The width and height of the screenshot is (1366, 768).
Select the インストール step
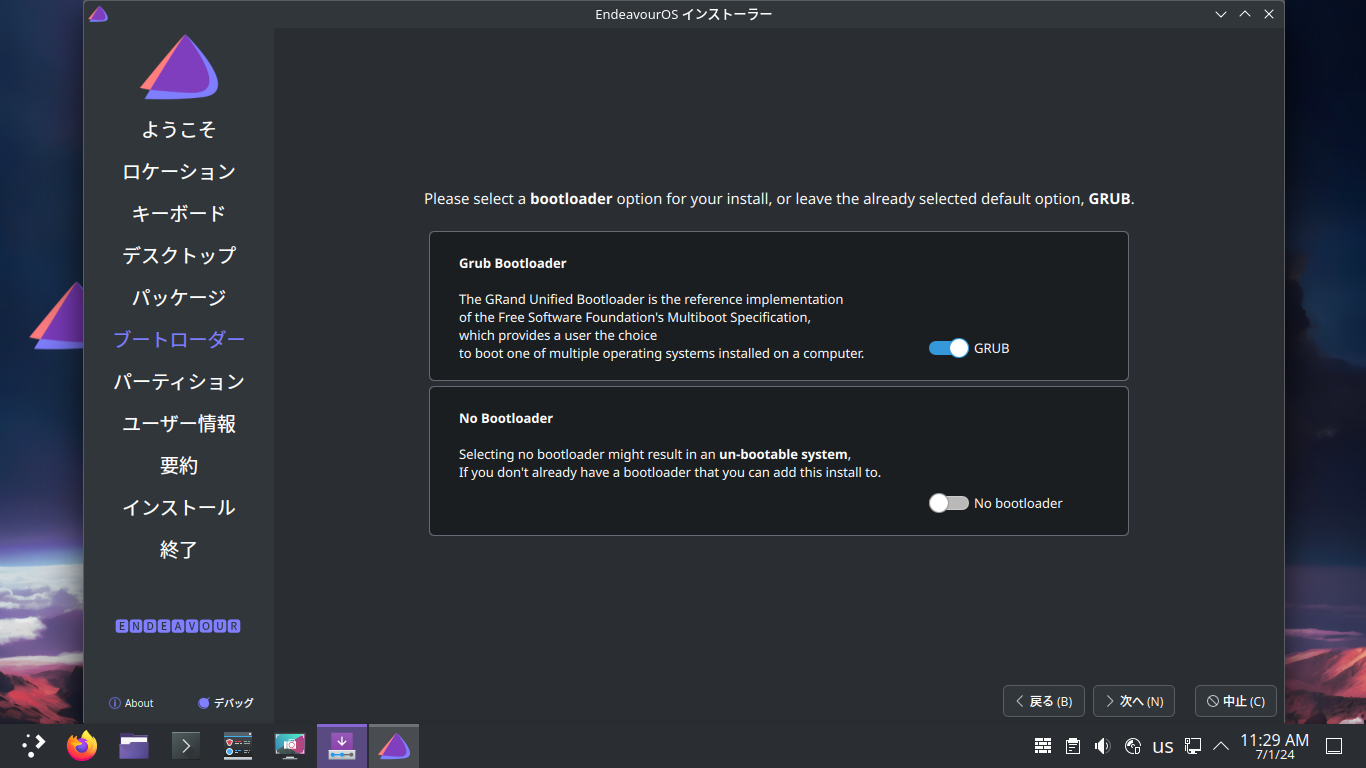click(x=179, y=508)
